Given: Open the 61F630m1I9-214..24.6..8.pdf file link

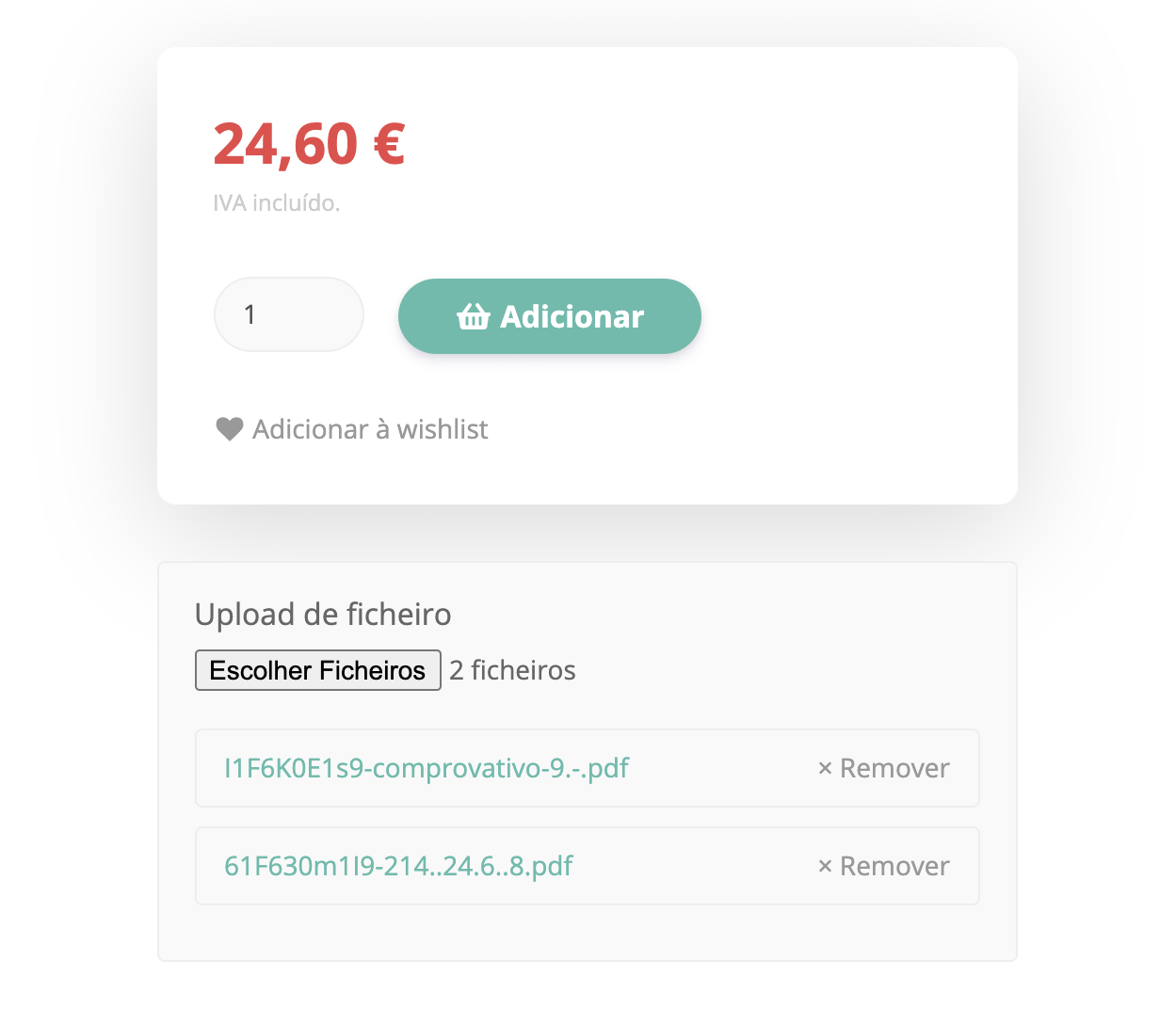Looking at the screenshot, I should [399, 866].
